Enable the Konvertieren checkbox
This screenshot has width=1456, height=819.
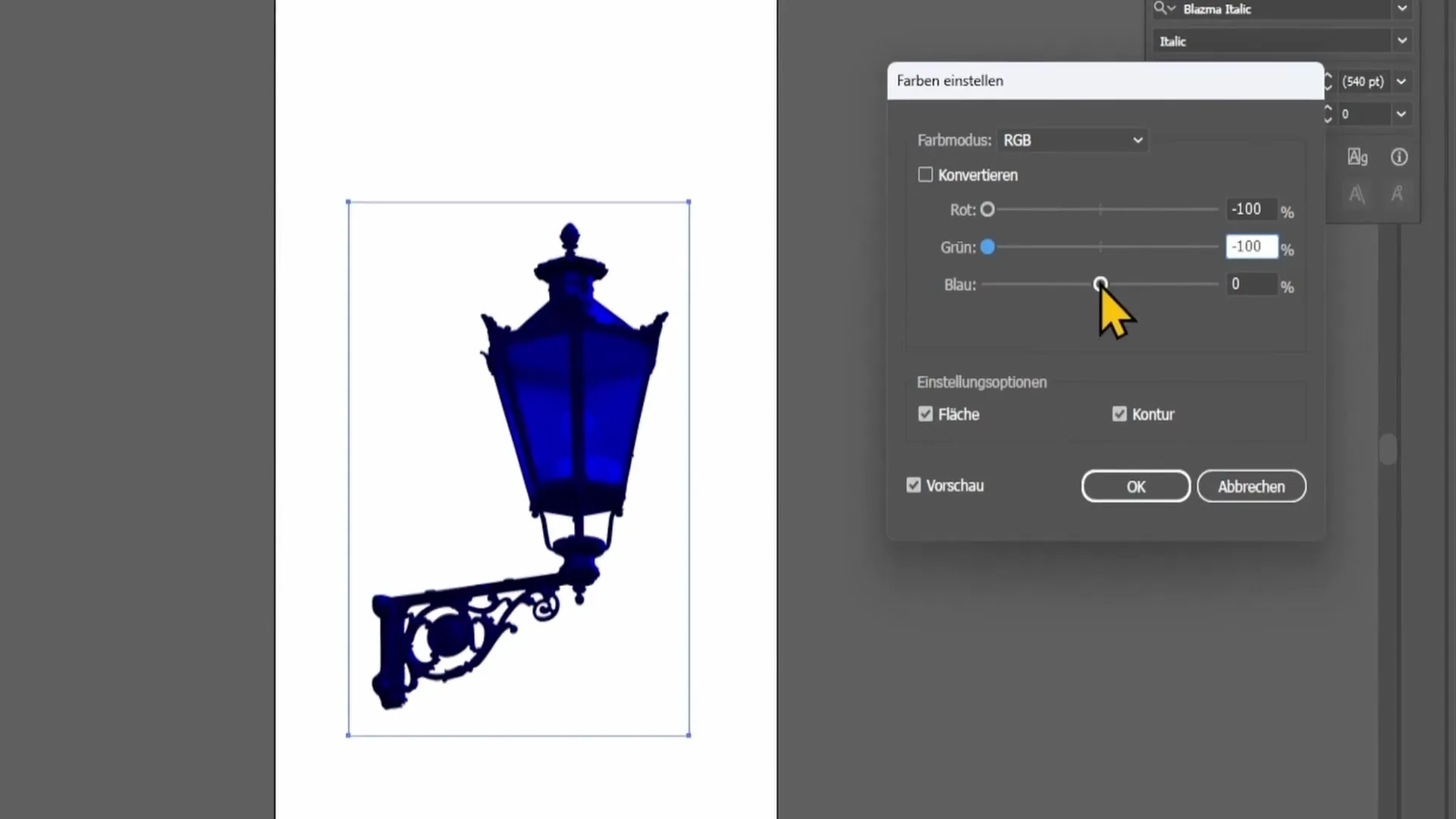click(x=925, y=174)
